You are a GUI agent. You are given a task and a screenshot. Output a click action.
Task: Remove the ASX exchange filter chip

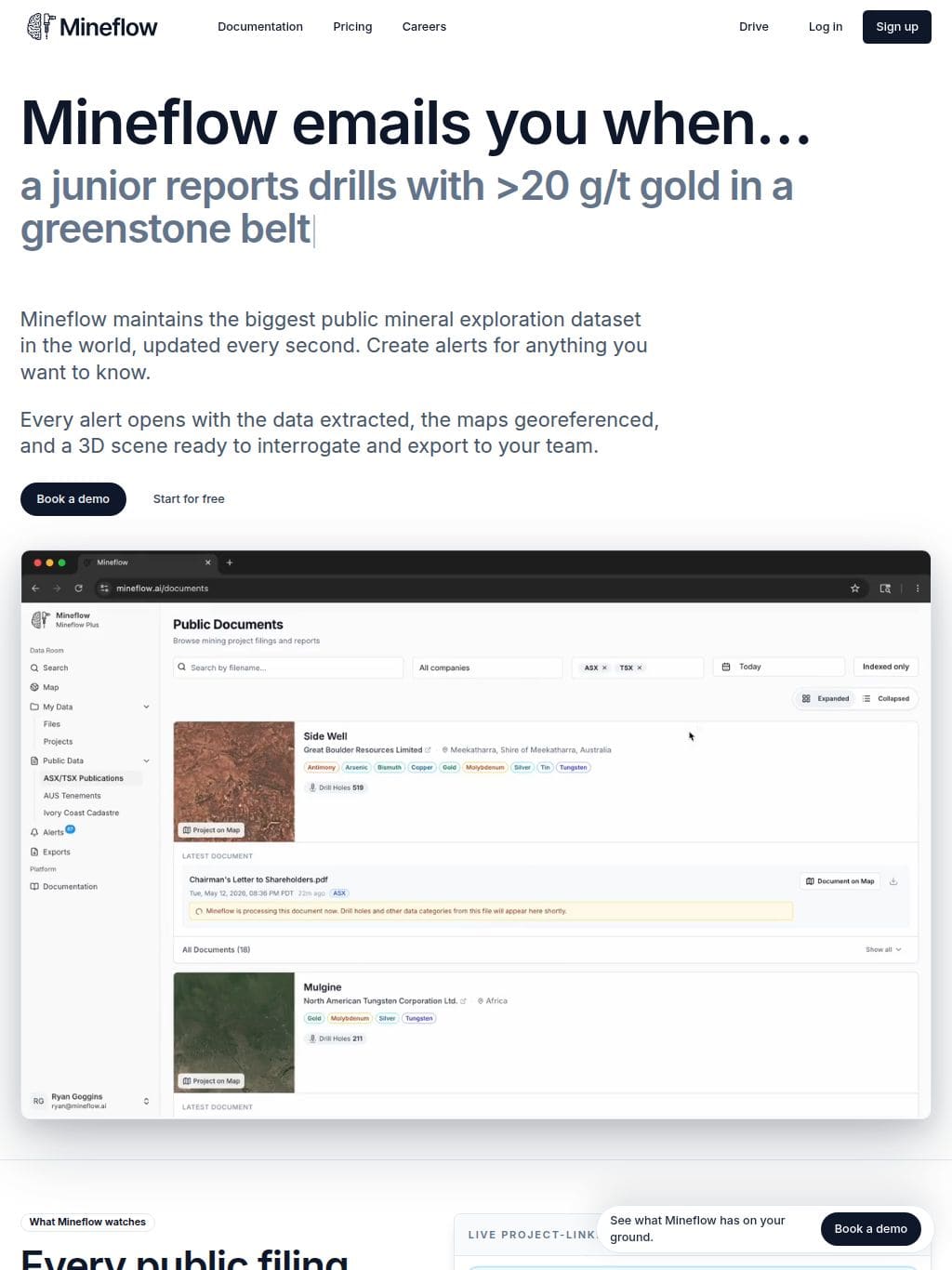point(604,668)
